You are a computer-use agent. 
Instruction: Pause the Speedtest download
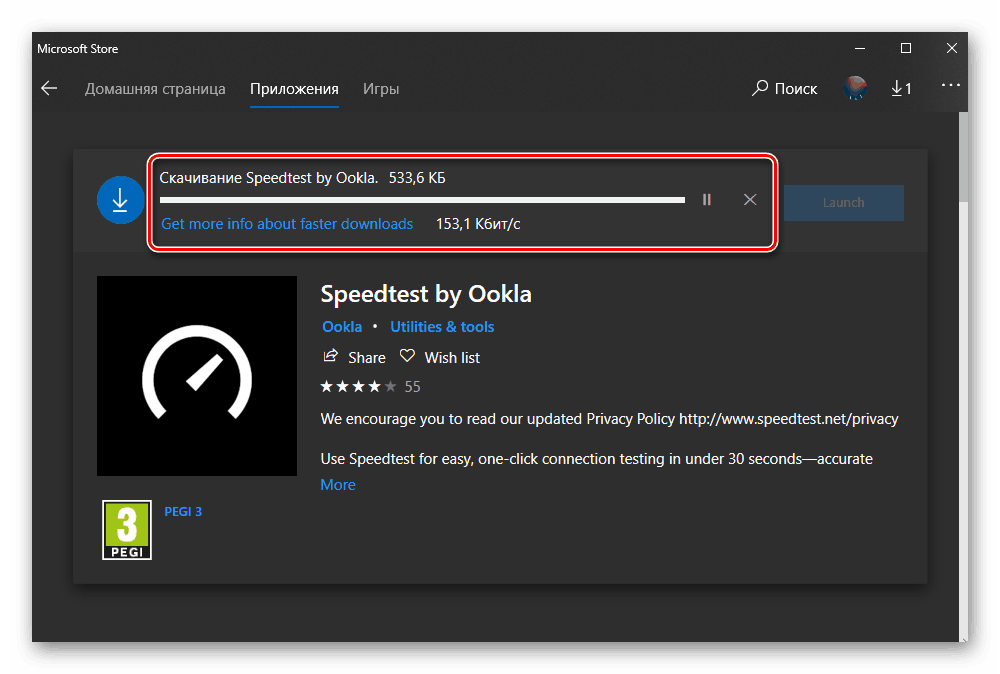tap(707, 200)
